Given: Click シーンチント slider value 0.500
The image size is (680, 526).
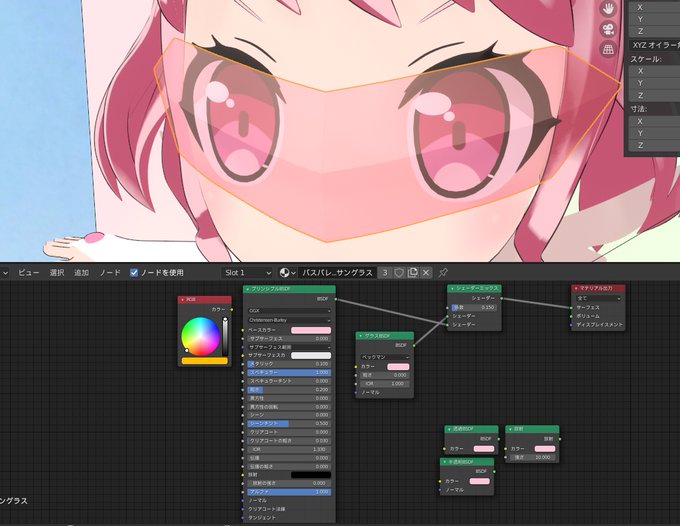Looking at the screenshot, I should pyautogui.click(x=289, y=424).
